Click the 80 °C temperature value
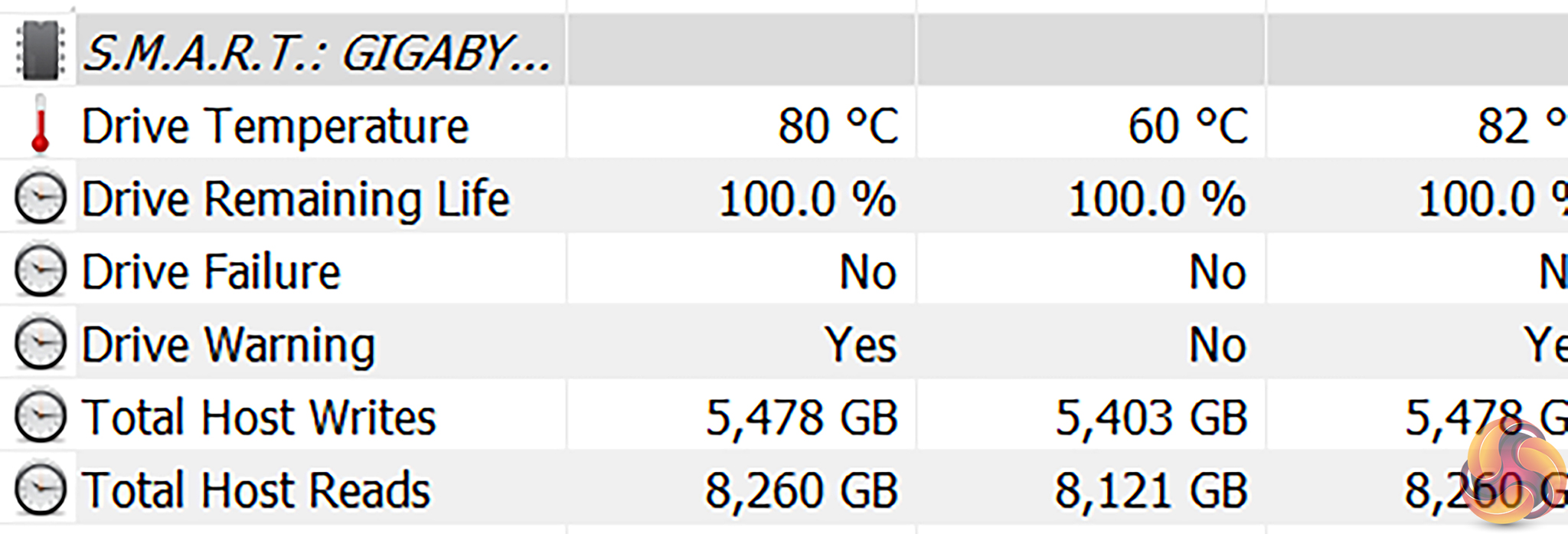This screenshot has height=534, width=1568. tap(838, 126)
